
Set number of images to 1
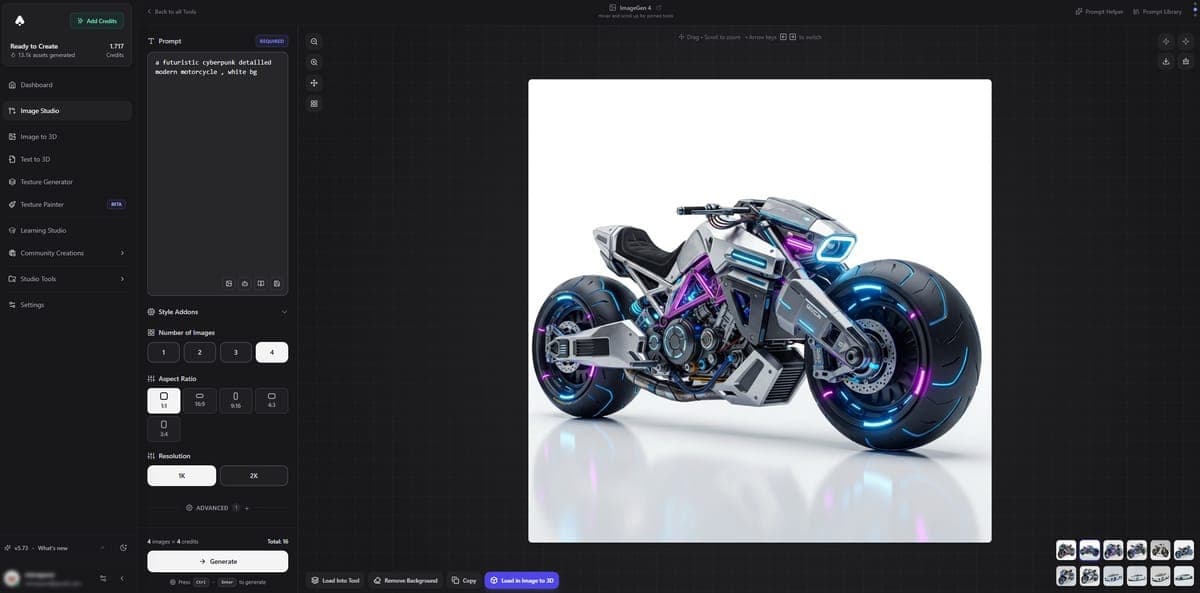tap(163, 352)
